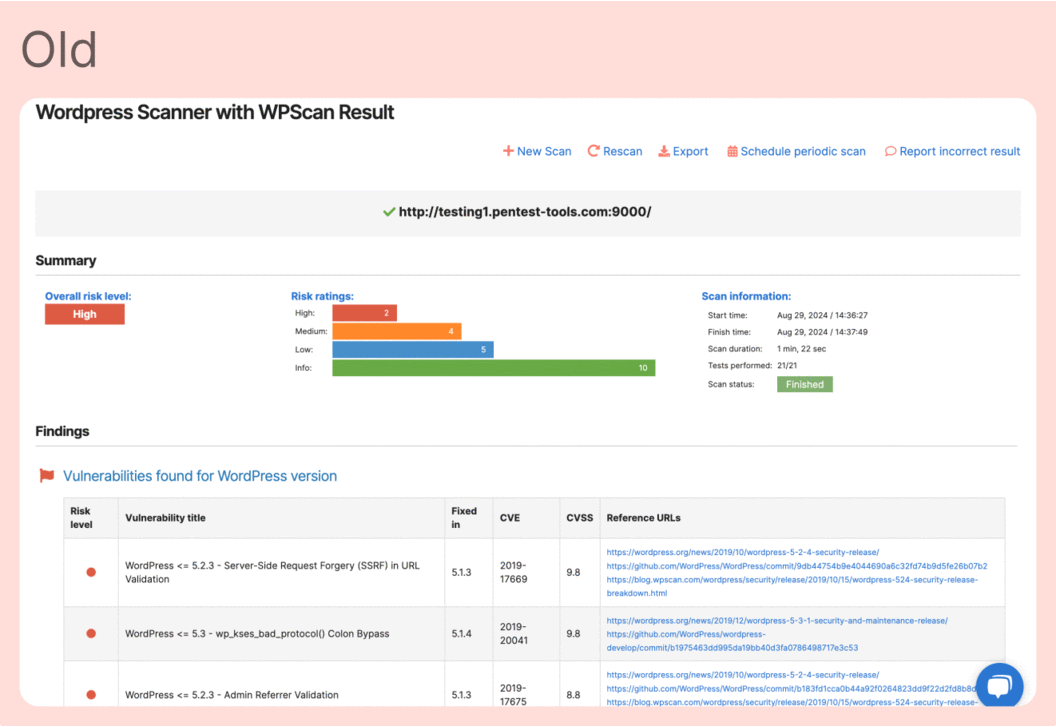The height and width of the screenshot is (727, 1056).
Task: Click the Rescan circular arrow icon
Action: pyautogui.click(x=593, y=151)
